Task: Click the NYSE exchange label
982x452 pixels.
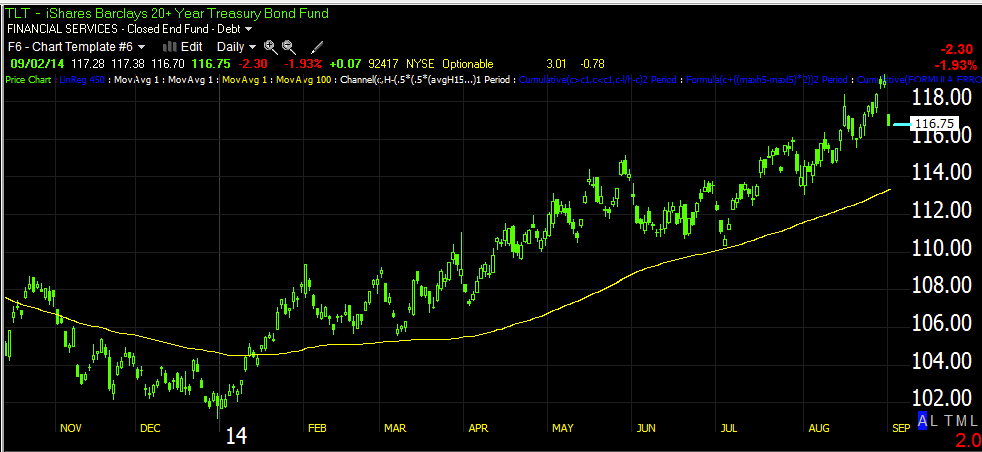Action: pyautogui.click(x=420, y=64)
